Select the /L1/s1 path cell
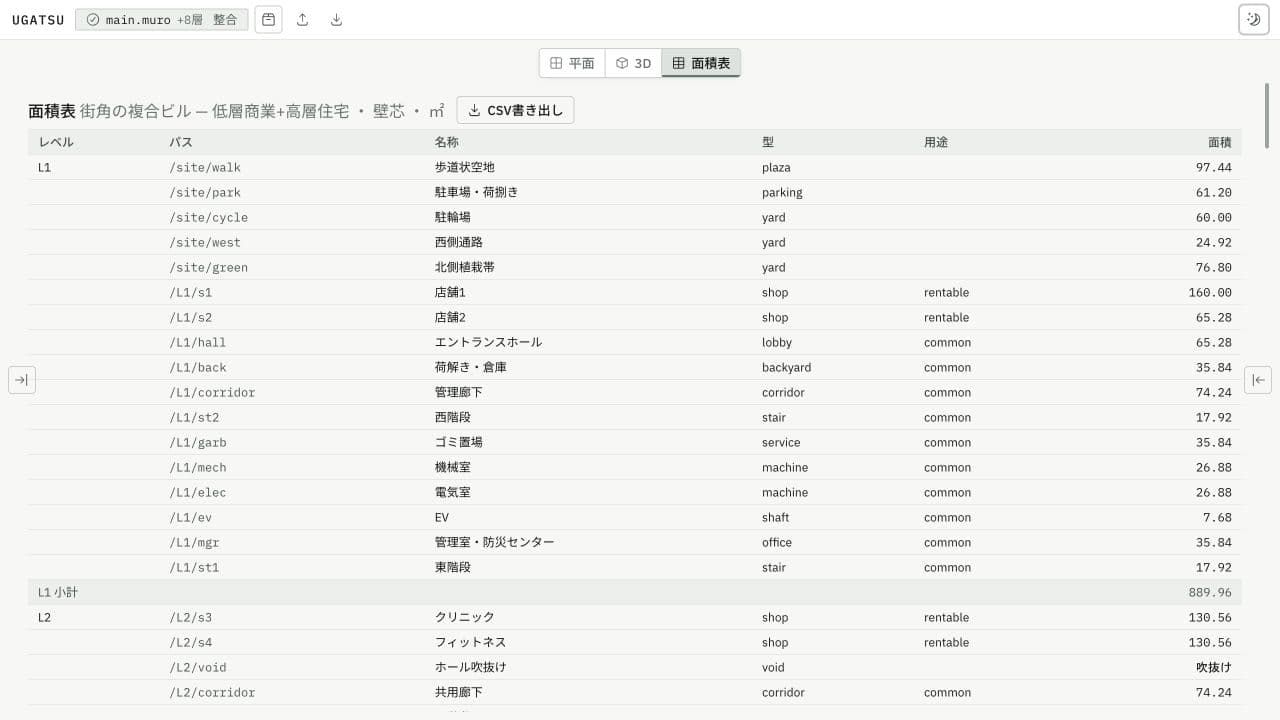 pos(191,292)
